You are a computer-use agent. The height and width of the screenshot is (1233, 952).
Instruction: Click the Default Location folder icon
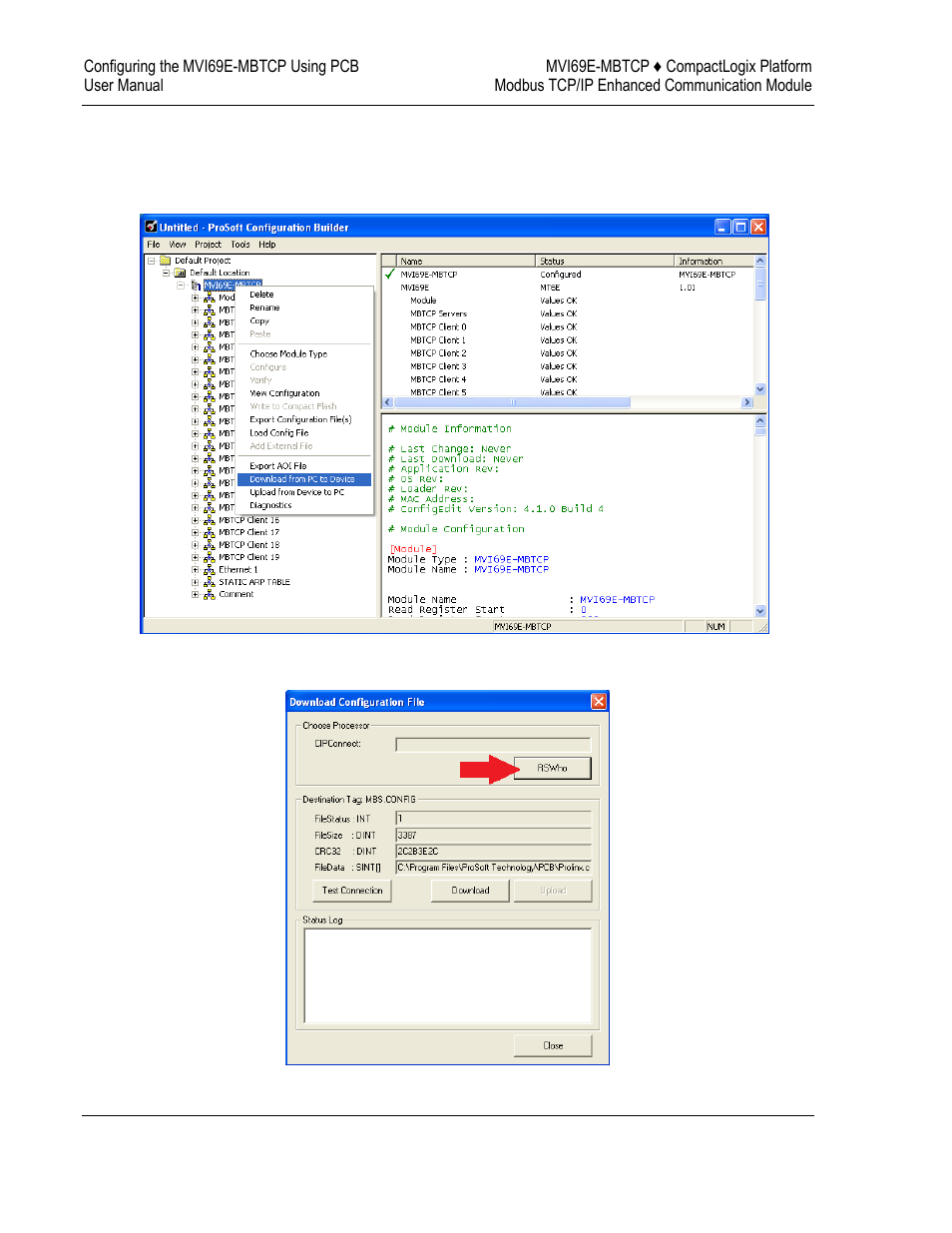coord(180,273)
